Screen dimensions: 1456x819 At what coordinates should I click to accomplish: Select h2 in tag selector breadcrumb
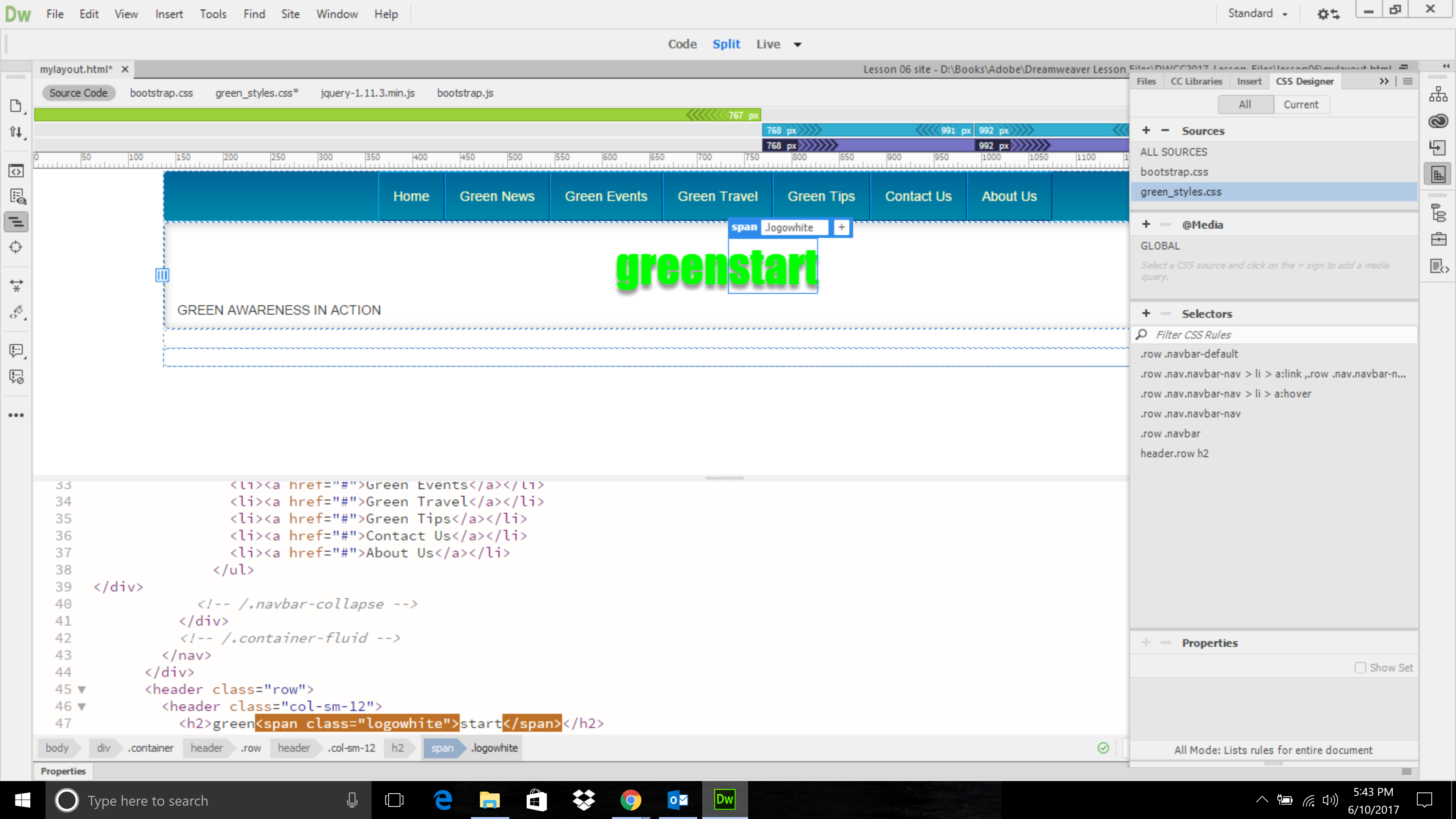click(397, 748)
